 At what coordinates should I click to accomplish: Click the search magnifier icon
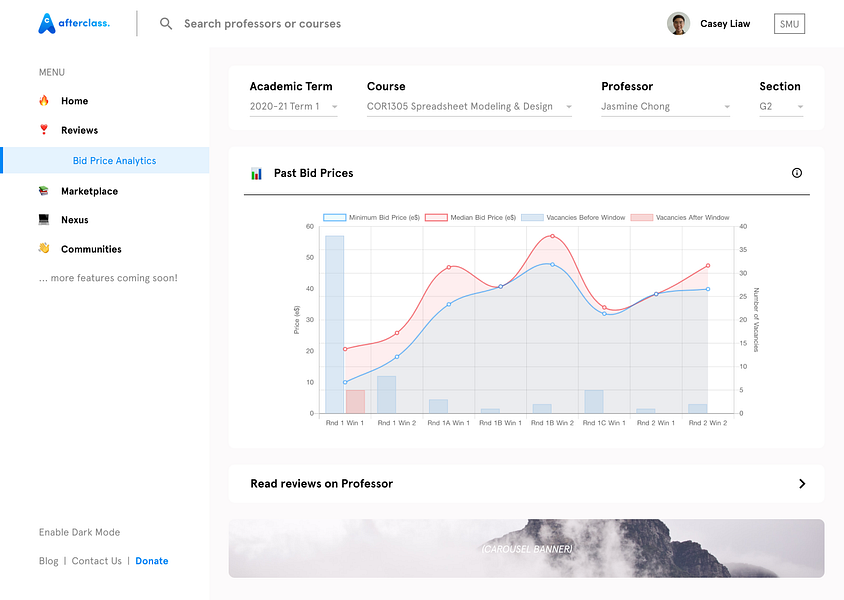pyautogui.click(x=166, y=24)
